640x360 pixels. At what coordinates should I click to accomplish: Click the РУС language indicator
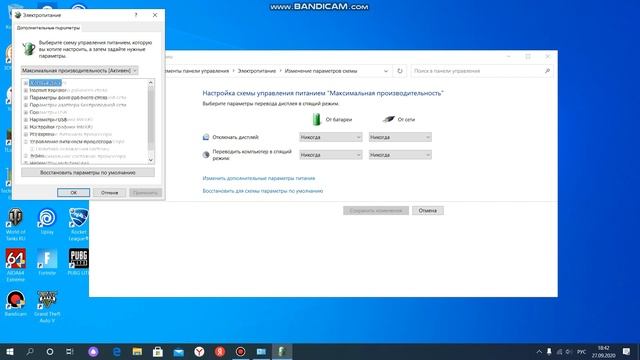[582, 351]
